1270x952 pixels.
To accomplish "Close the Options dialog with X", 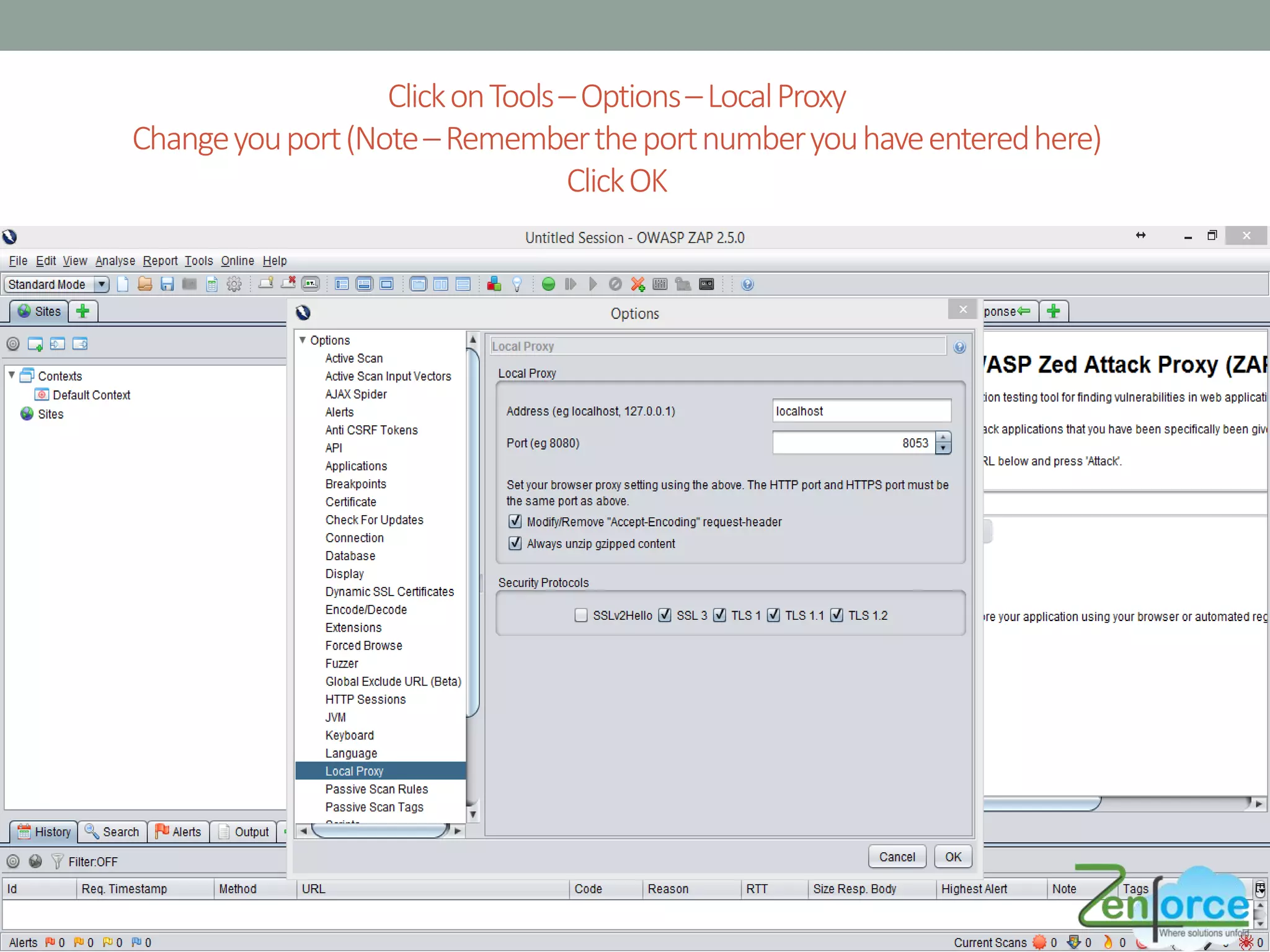I will 963,309.
